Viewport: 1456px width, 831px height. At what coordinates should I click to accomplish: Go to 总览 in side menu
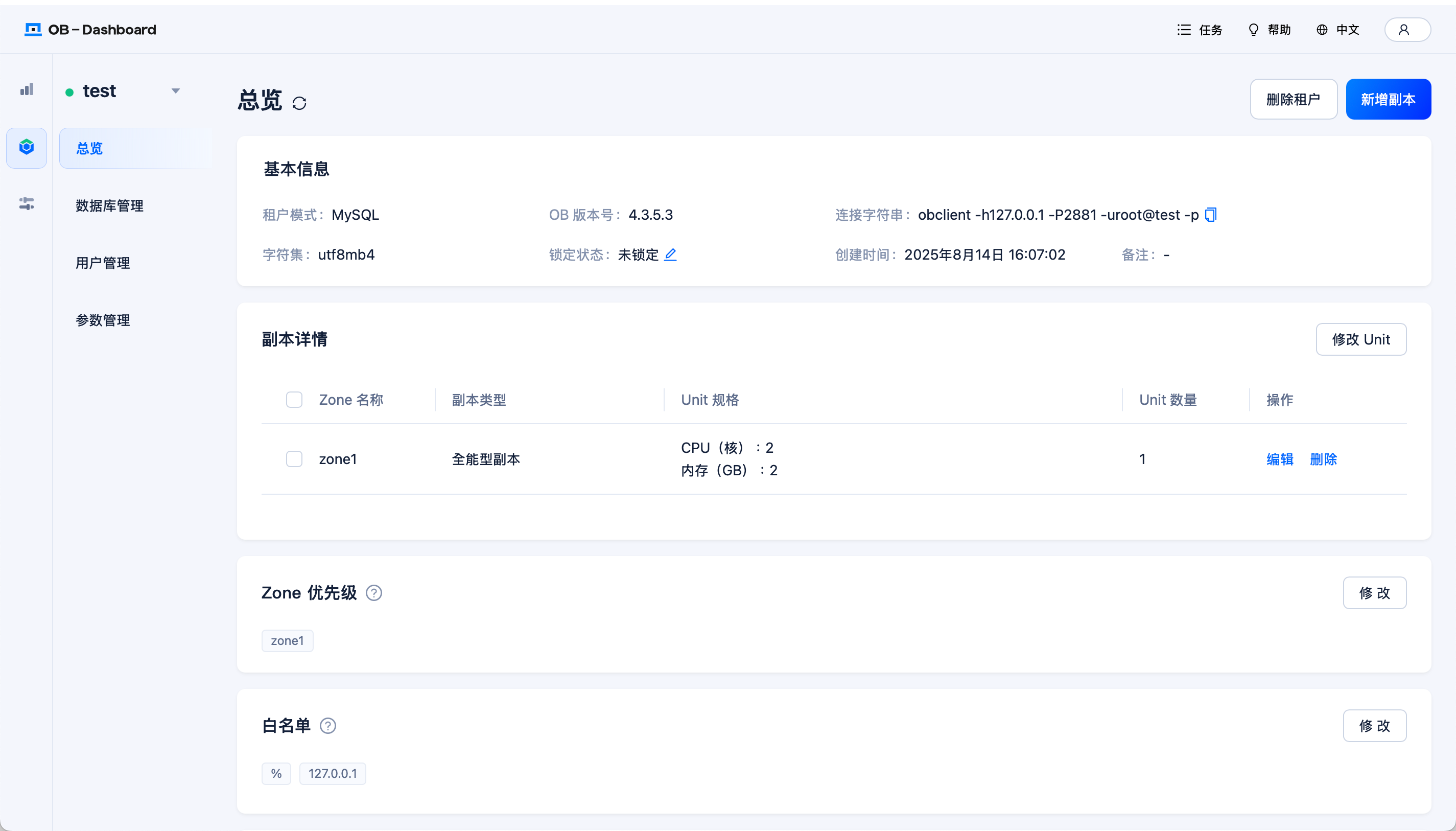click(135, 148)
